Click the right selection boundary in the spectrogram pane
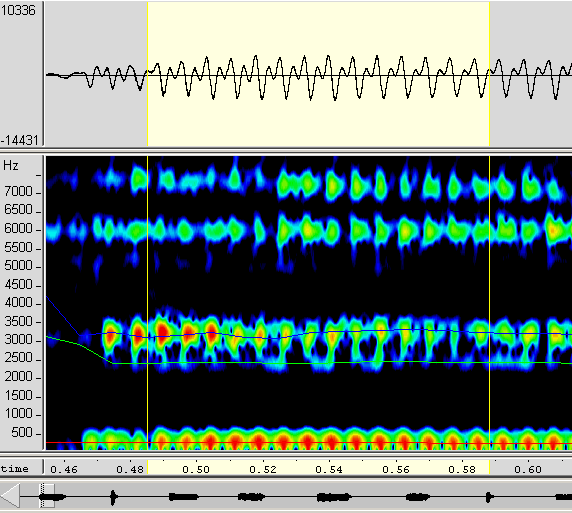The width and height of the screenshot is (572, 513). coord(489,303)
